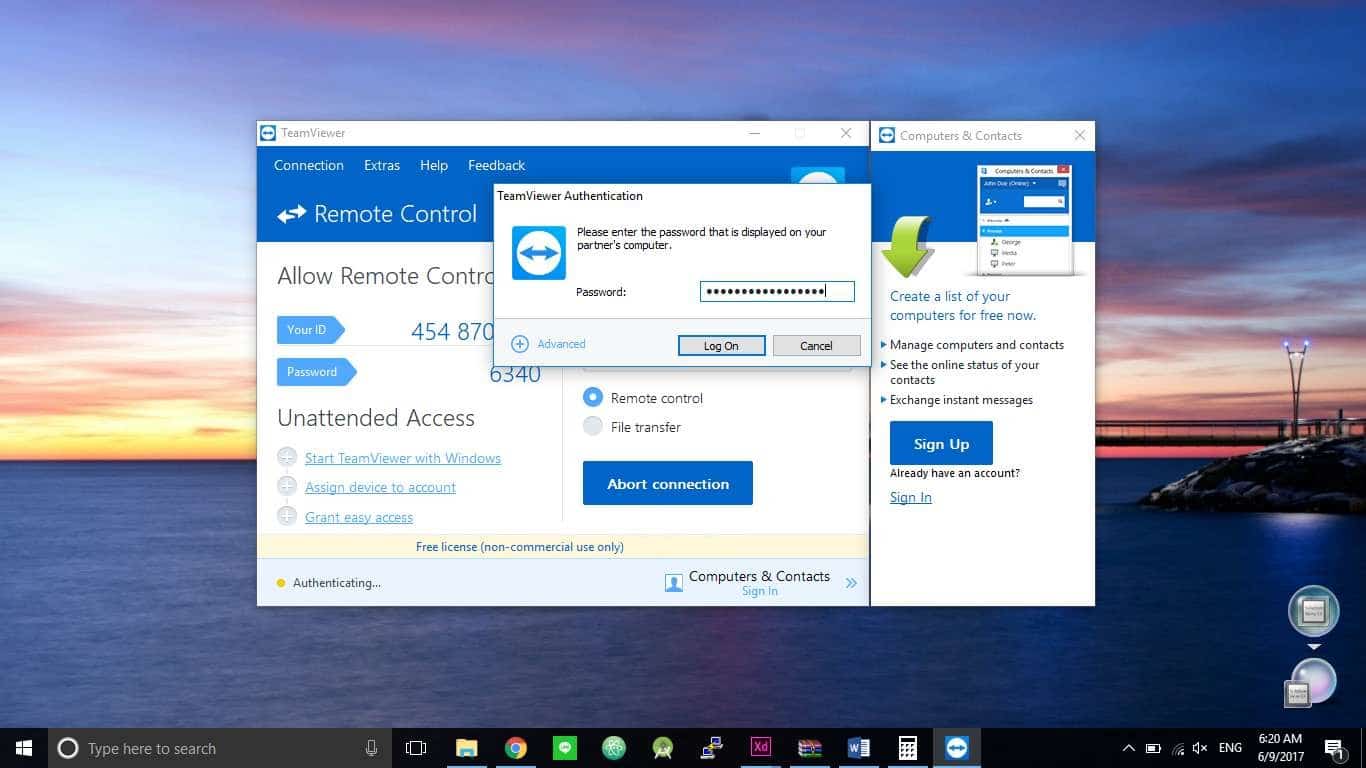Viewport: 1366px width, 768px height.
Task: Select File transfer radio option
Action: [593, 426]
